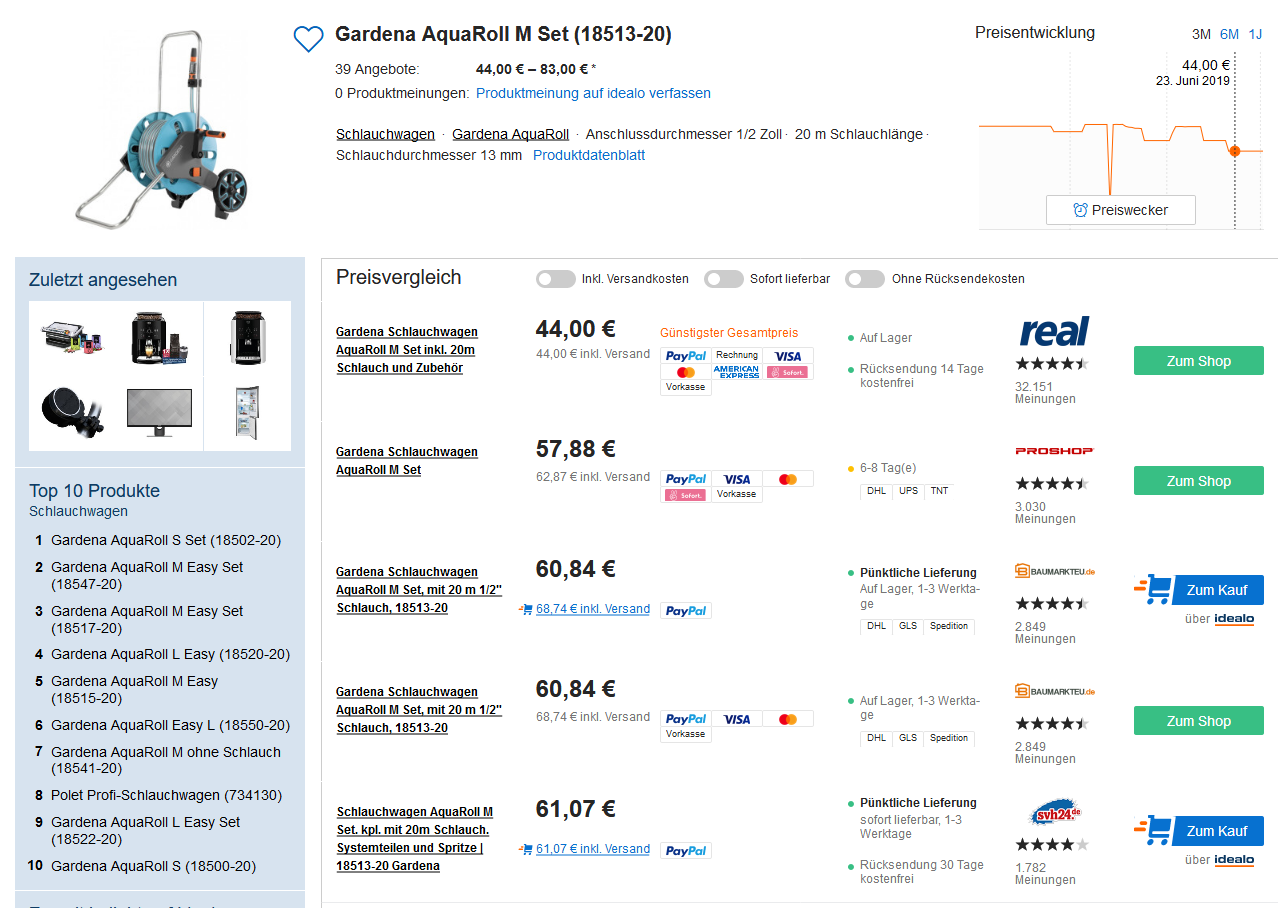
Task: Open recently viewed monitor thumbnail
Action: (x=159, y=410)
